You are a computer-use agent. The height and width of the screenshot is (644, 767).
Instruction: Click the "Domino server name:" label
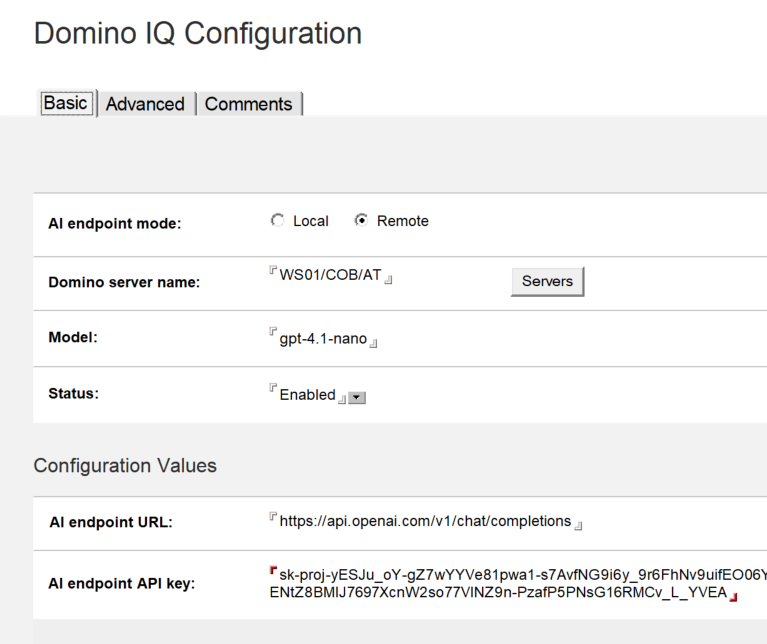pyautogui.click(x=124, y=283)
